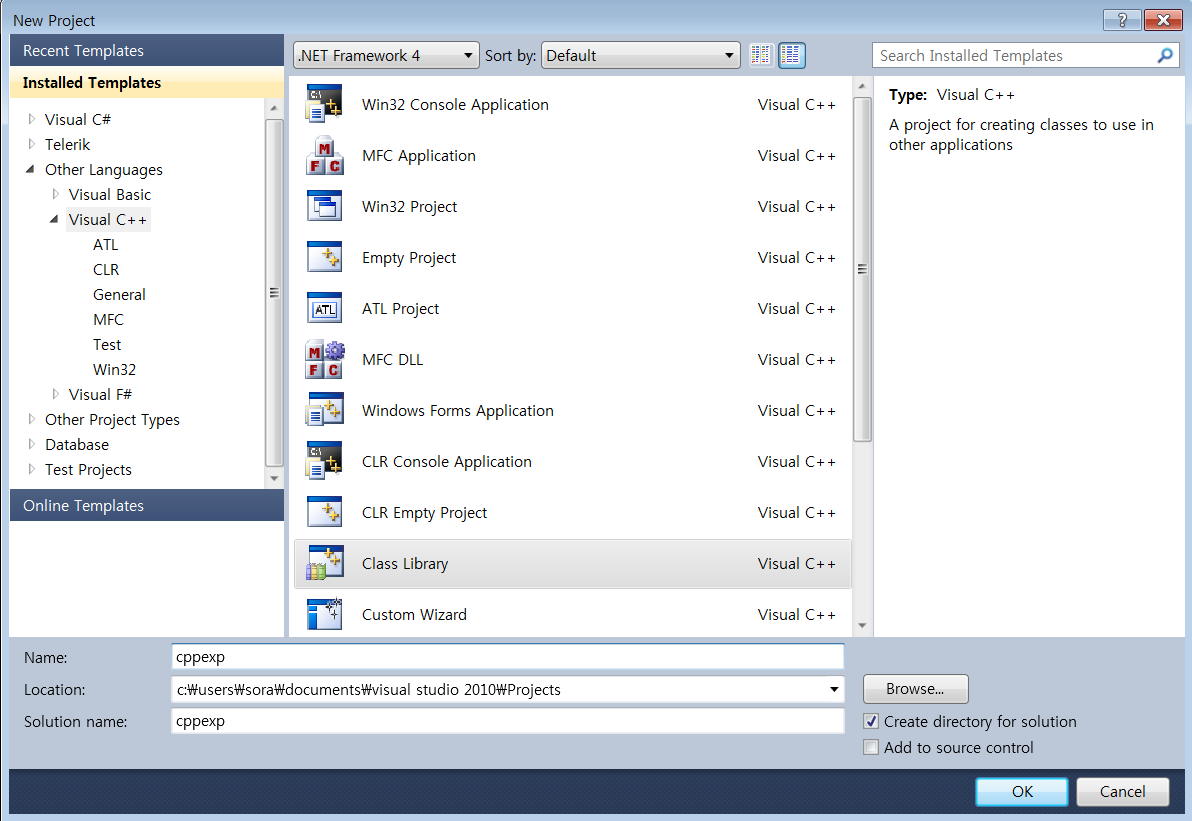Enable Add to source control checkbox
Viewport: 1192px width, 821px height.
[x=871, y=747]
